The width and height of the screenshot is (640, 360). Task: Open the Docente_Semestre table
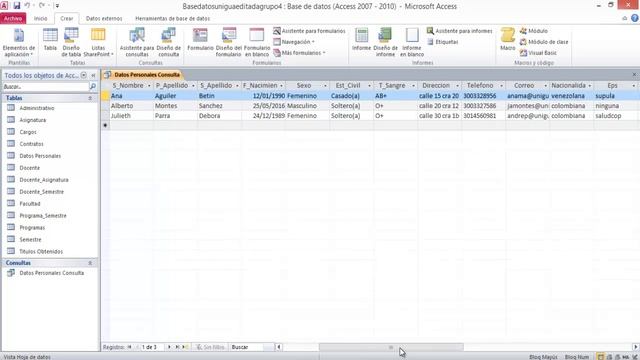coord(41,192)
